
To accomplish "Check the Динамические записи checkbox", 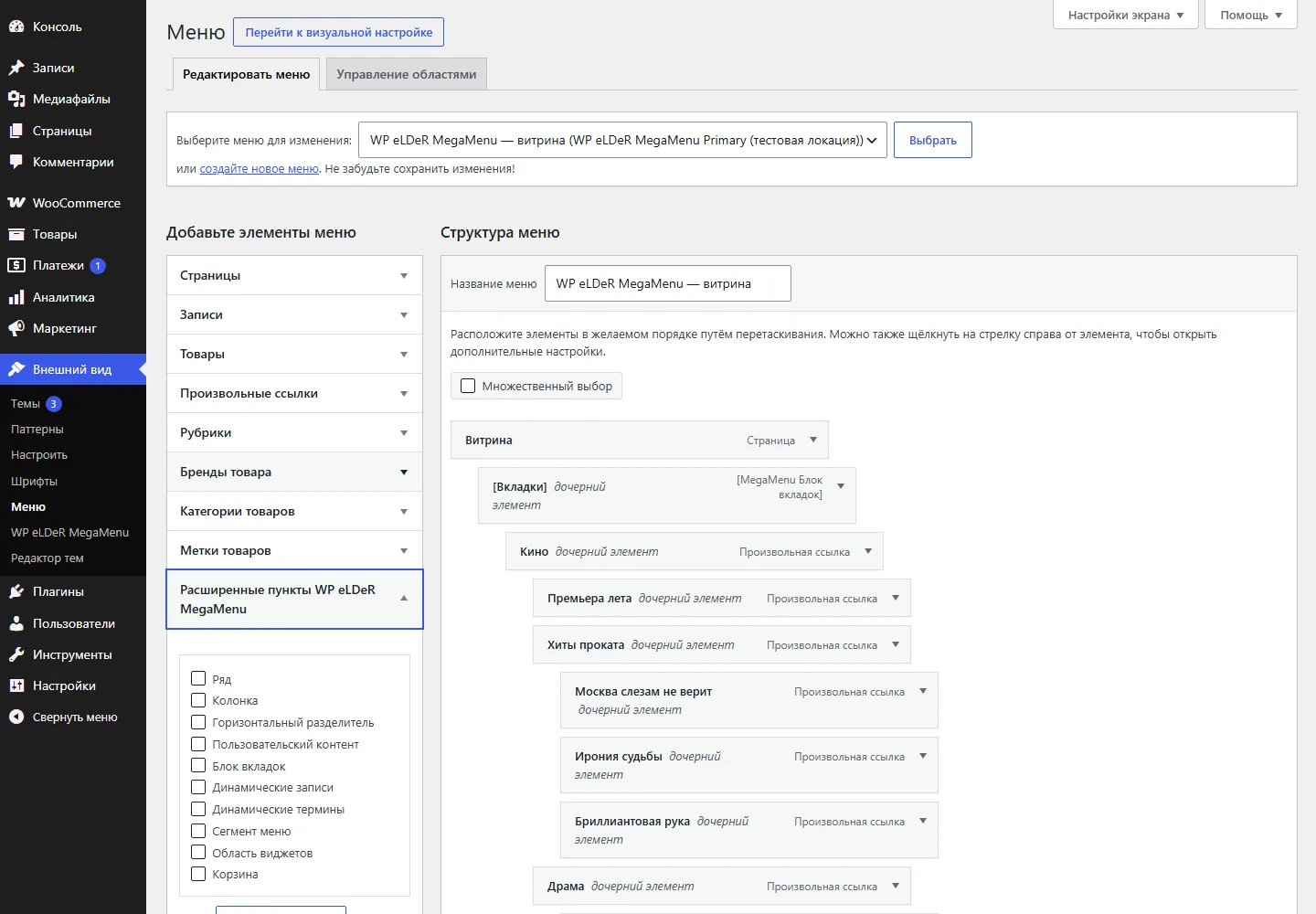I will [198, 787].
